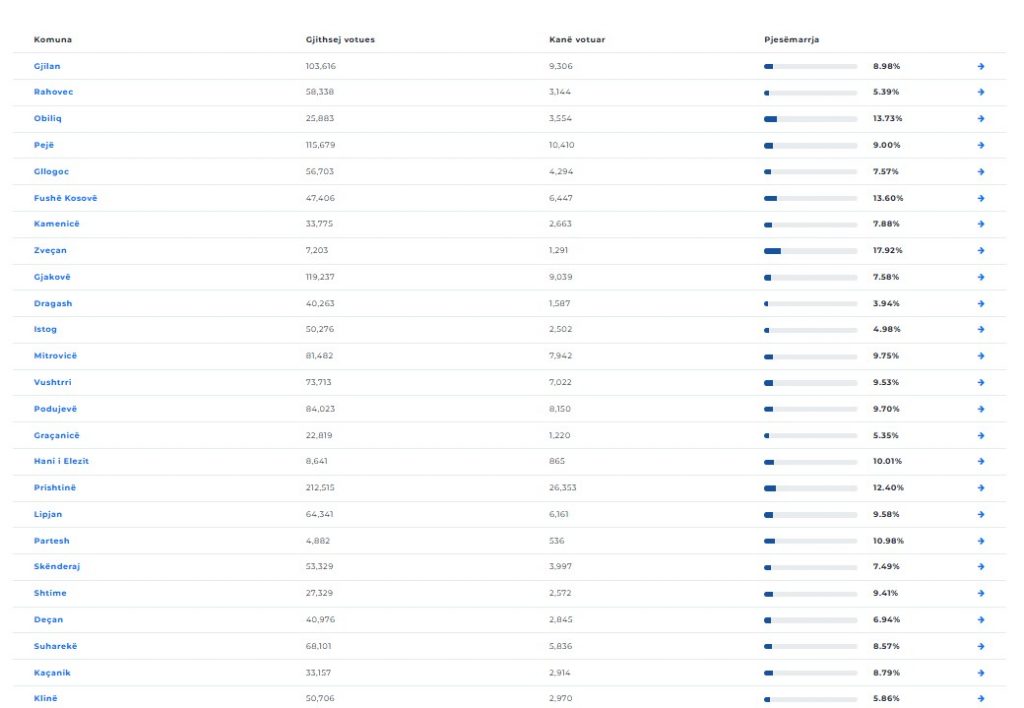
Task: Open the Kaçanik municipality link
Action: point(52,673)
